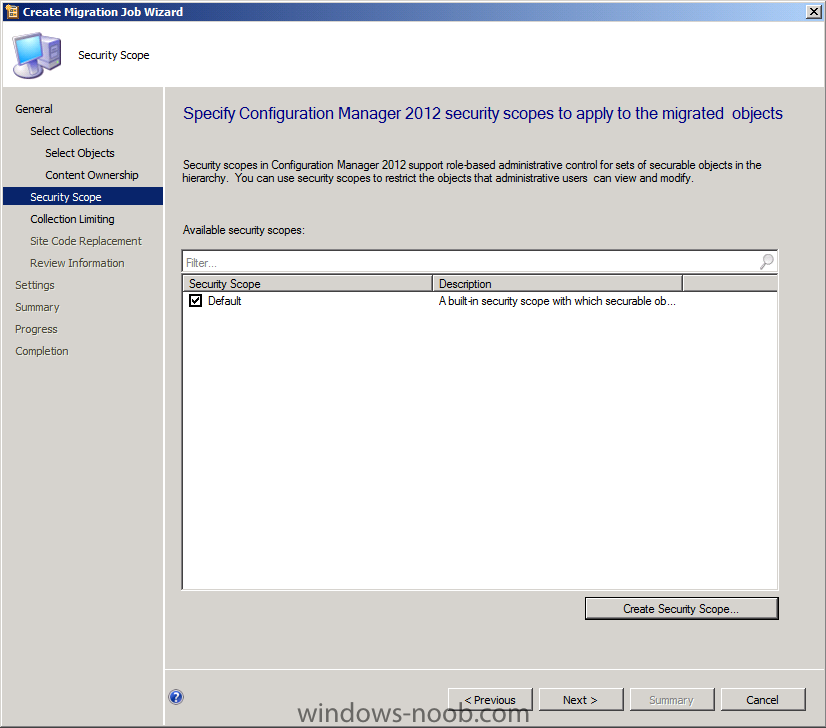This screenshot has width=826, height=728.
Task: Open the Review Information step
Action: tap(77, 263)
